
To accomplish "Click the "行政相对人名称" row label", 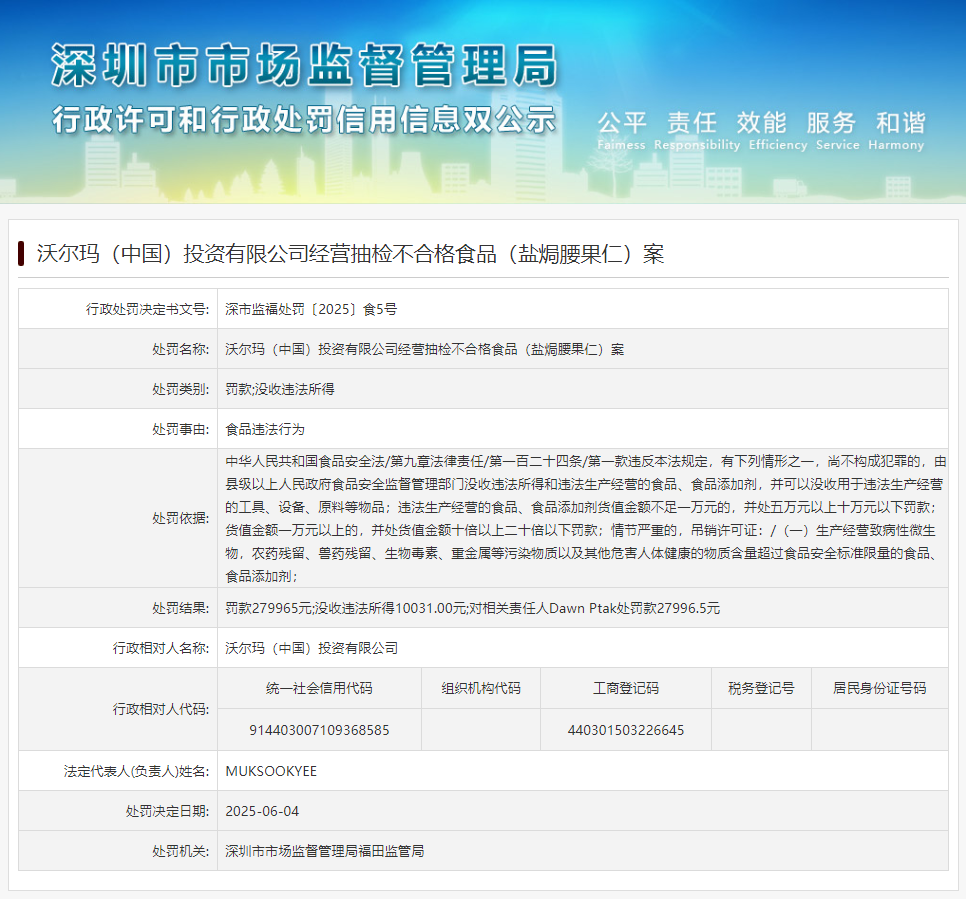I will coord(161,648).
